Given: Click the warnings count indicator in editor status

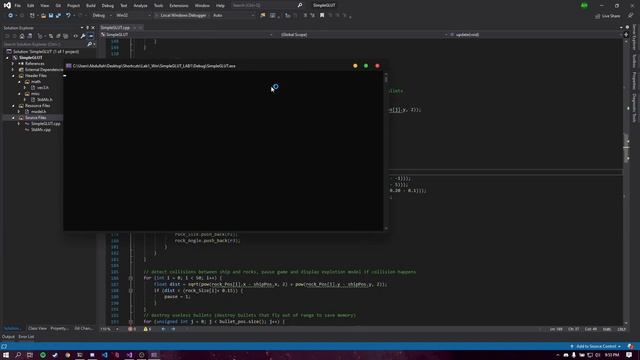Looking at the screenshot, I should (147, 329).
